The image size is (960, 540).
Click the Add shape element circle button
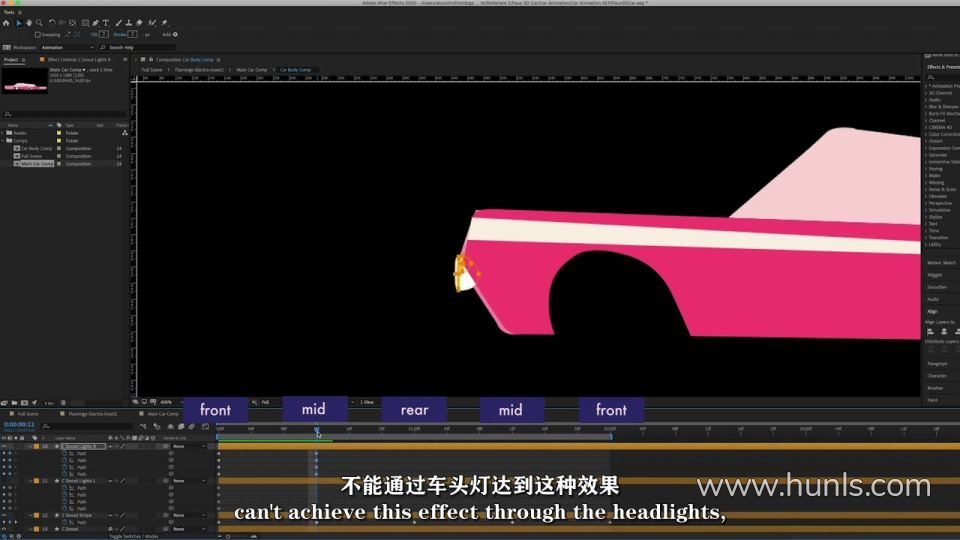point(175,34)
